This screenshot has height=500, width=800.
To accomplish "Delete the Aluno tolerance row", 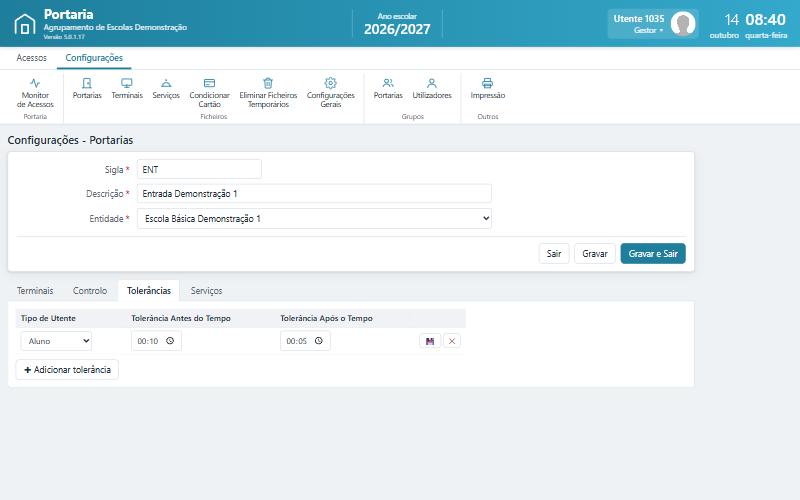I will tap(452, 341).
